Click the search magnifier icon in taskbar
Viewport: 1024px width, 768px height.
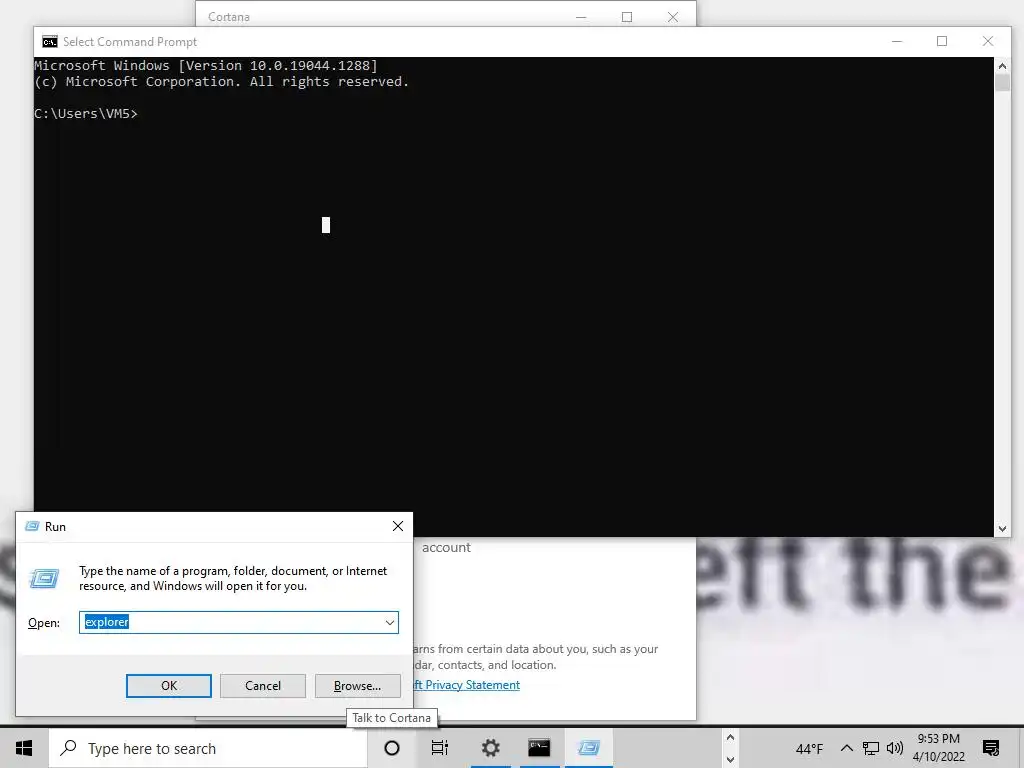click(68, 748)
